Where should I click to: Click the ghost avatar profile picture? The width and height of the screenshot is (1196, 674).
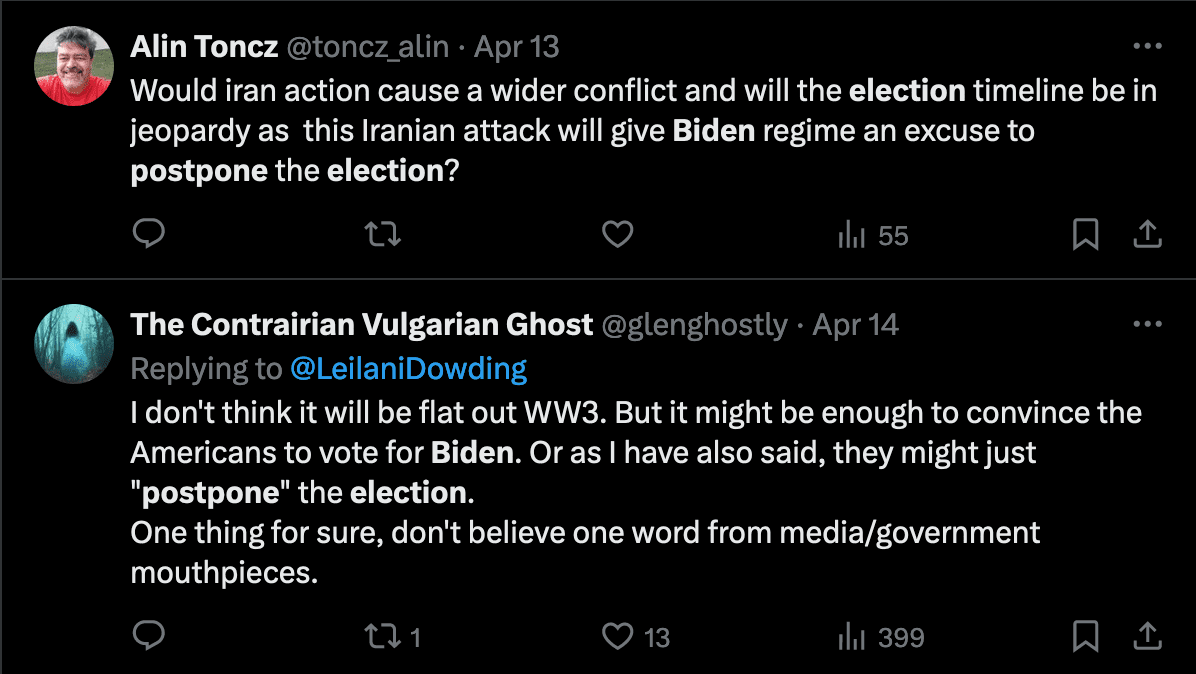73,344
